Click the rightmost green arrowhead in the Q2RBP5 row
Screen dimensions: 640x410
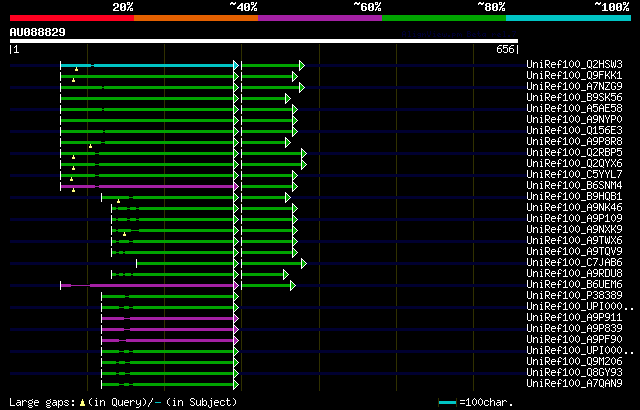tap(304, 153)
